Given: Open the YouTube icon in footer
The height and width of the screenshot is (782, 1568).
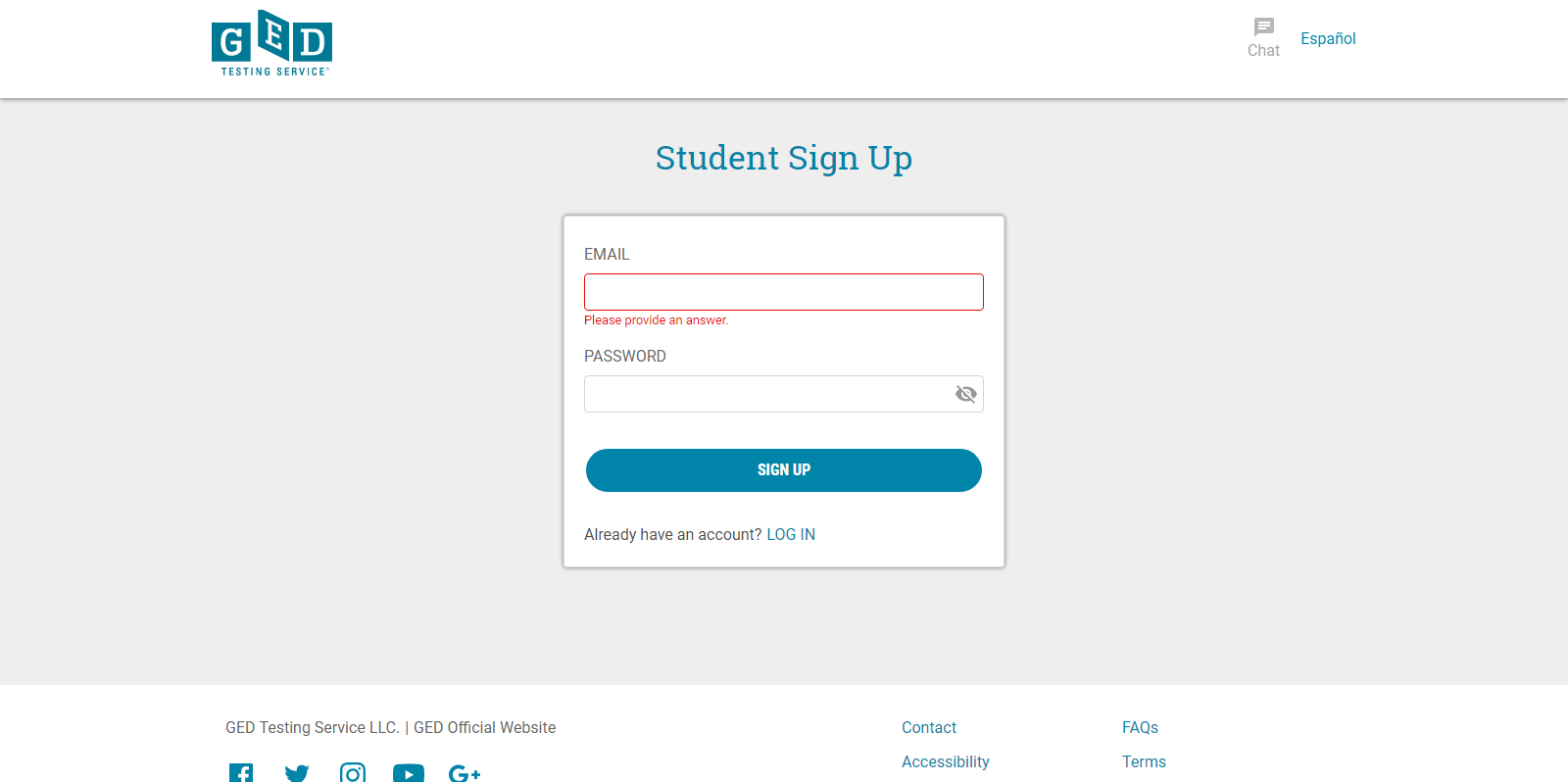Looking at the screenshot, I should coord(409,773).
